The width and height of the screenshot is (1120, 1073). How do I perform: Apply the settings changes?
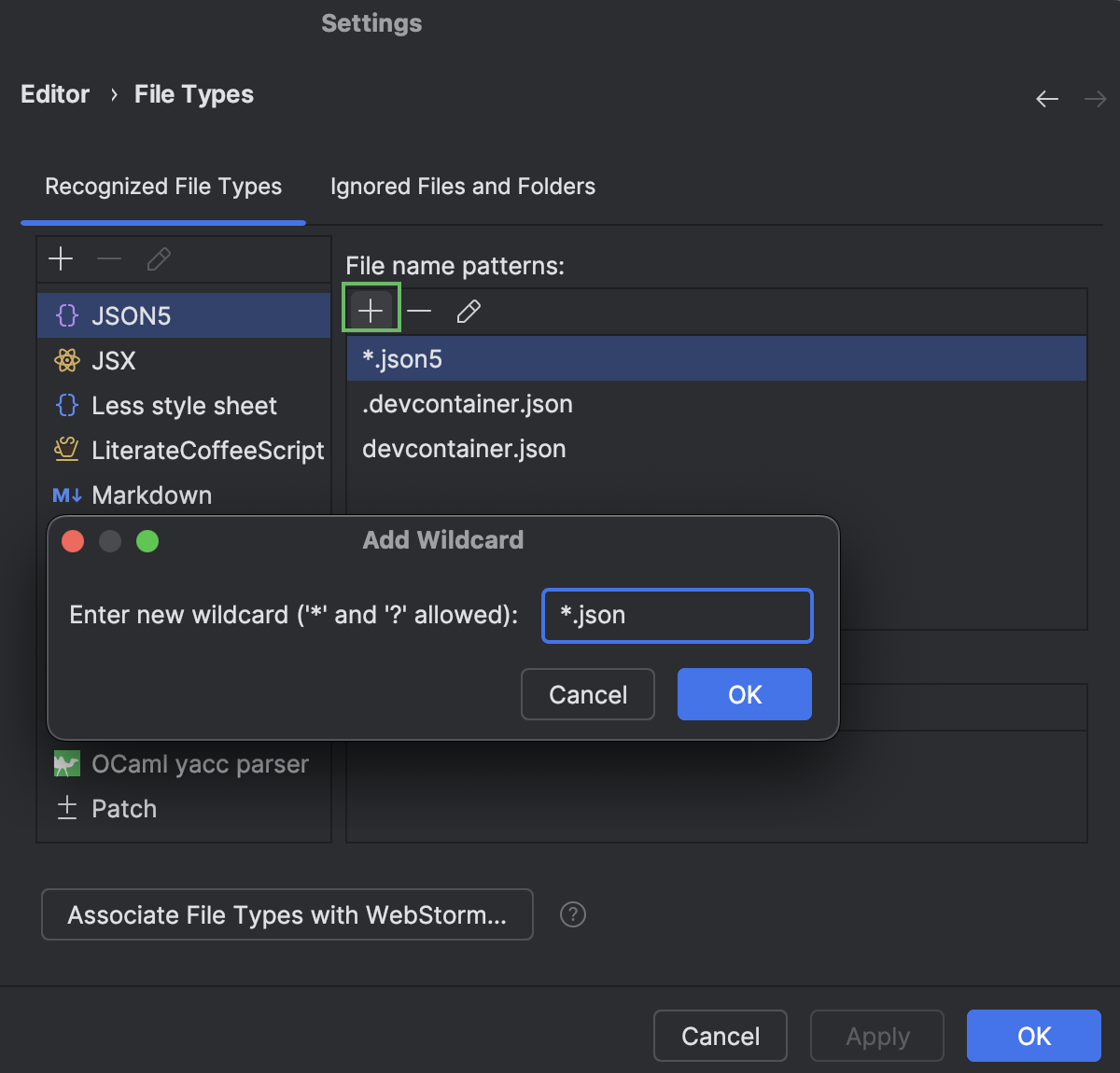click(x=876, y=1036)
